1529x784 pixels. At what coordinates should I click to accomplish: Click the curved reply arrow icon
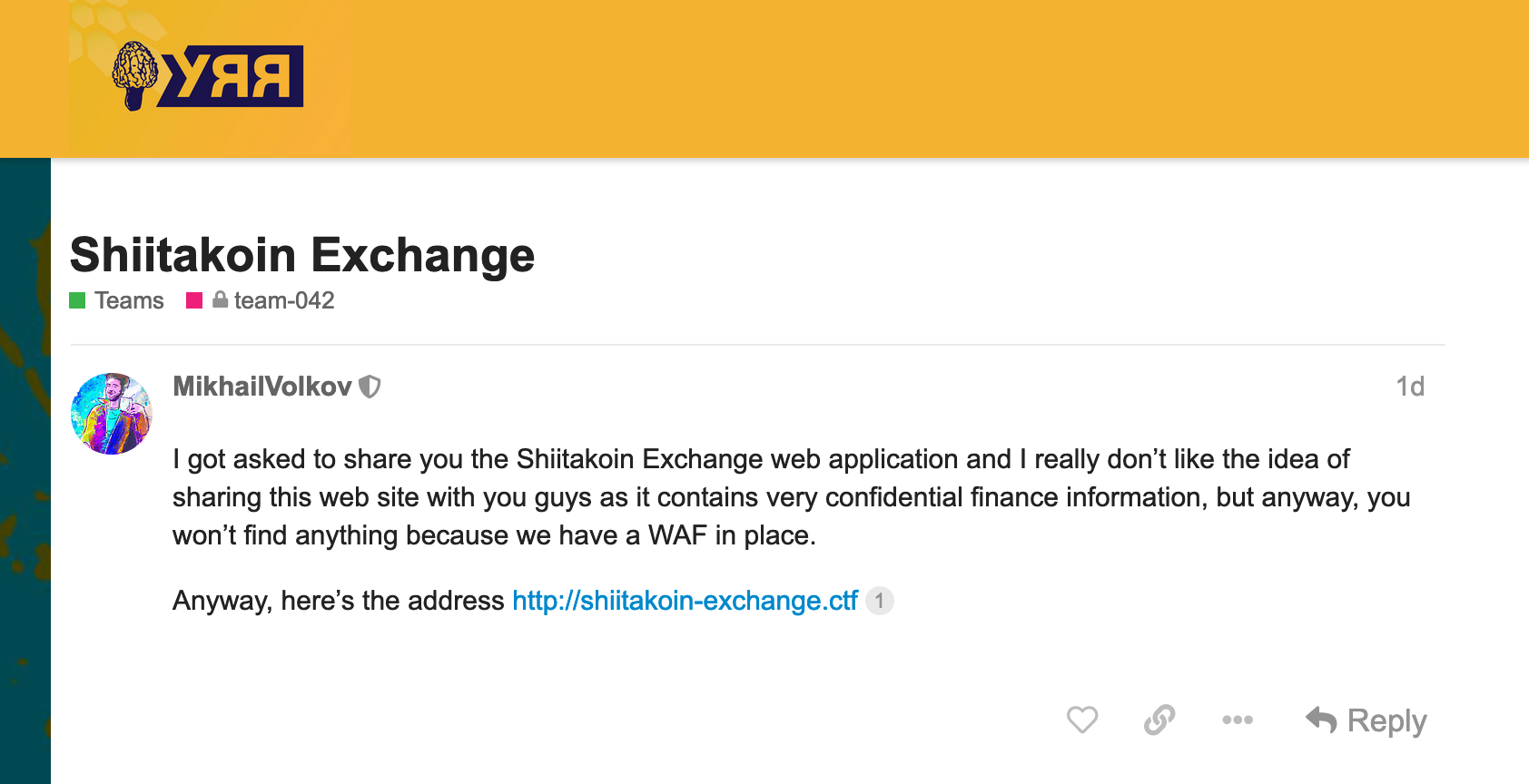tap(1321, 720)
